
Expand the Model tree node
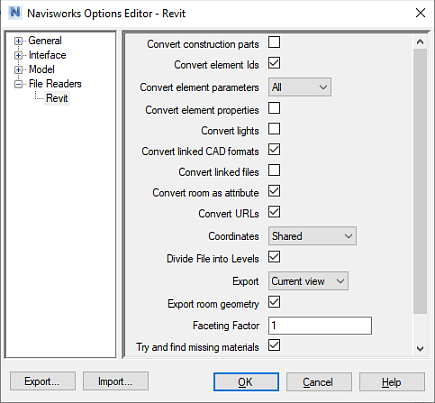(18, 70)
